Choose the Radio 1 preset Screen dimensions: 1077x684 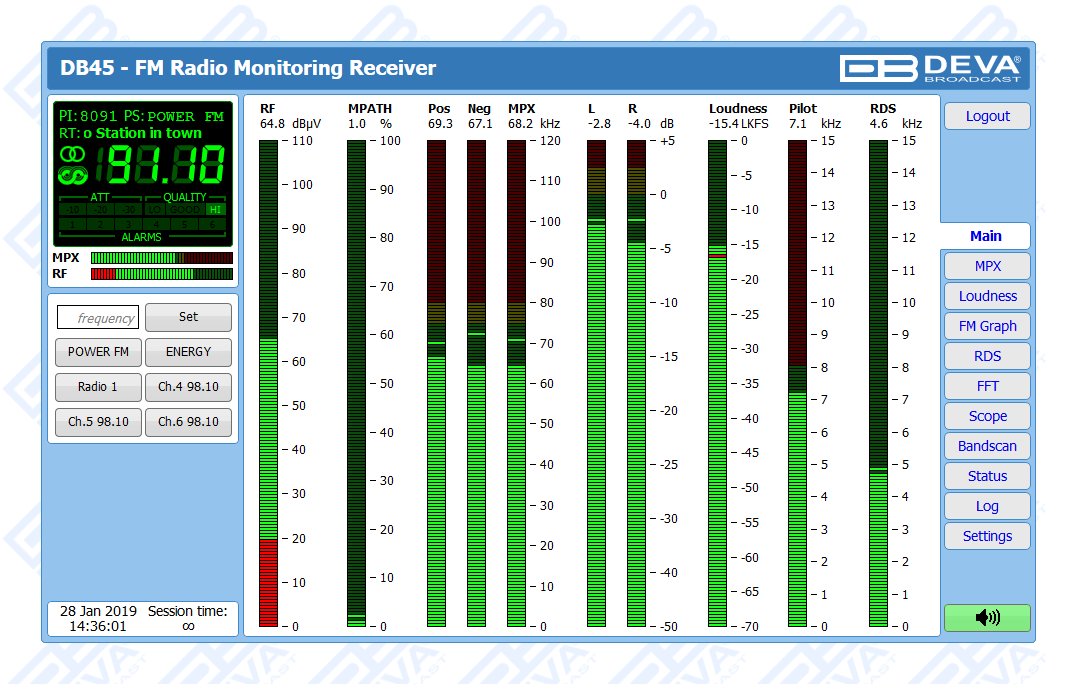point(98,387)
